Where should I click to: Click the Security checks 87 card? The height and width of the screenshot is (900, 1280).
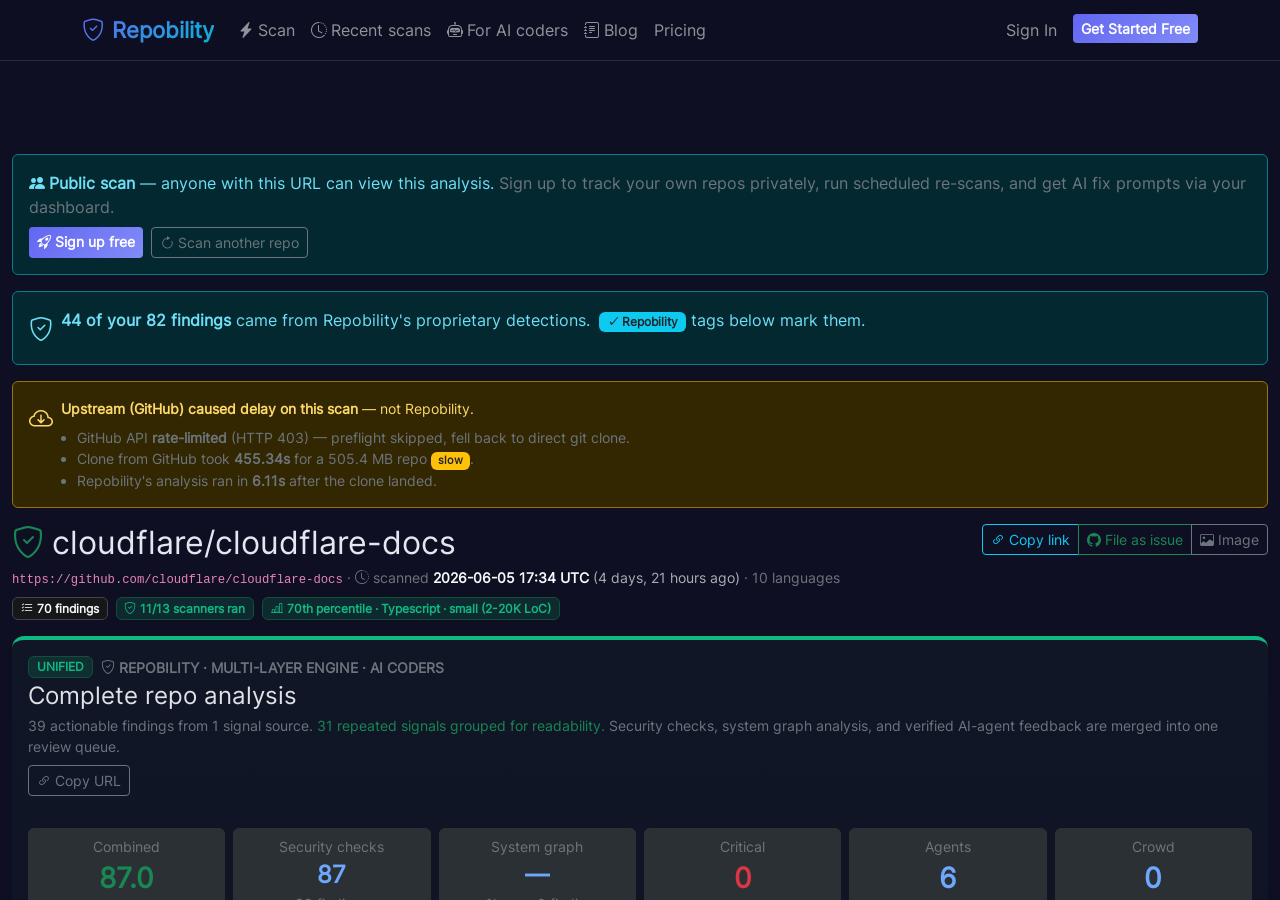click(332, 864)
